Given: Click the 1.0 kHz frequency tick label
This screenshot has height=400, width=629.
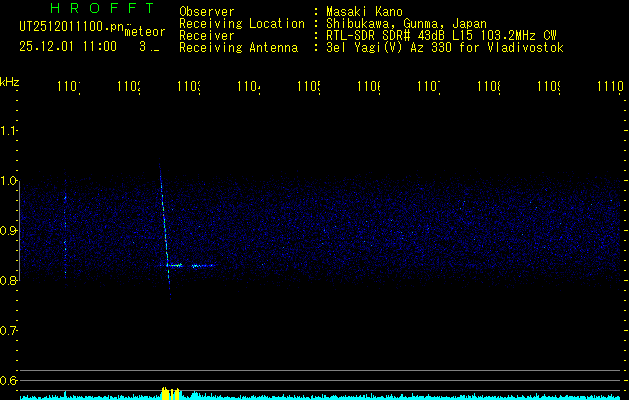Looking at the screenshot, I should pos(9,181).
